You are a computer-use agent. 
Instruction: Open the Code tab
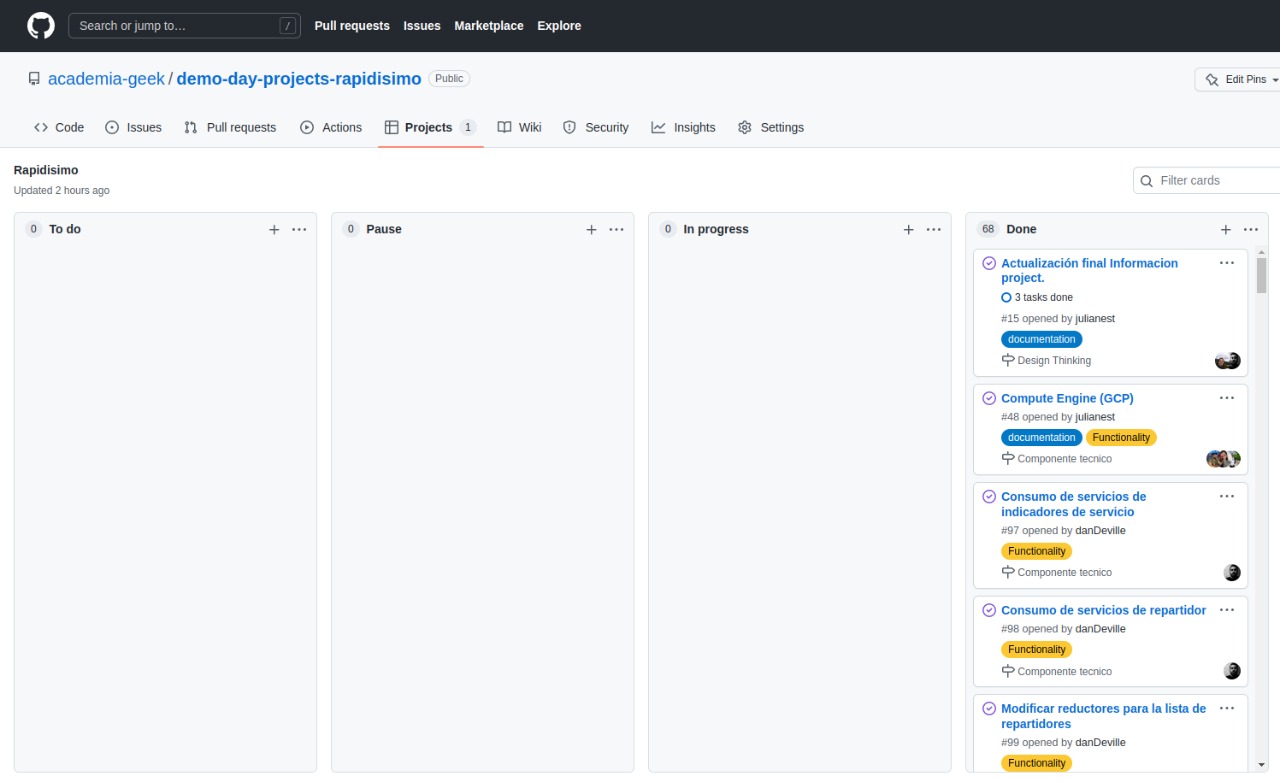59,127
